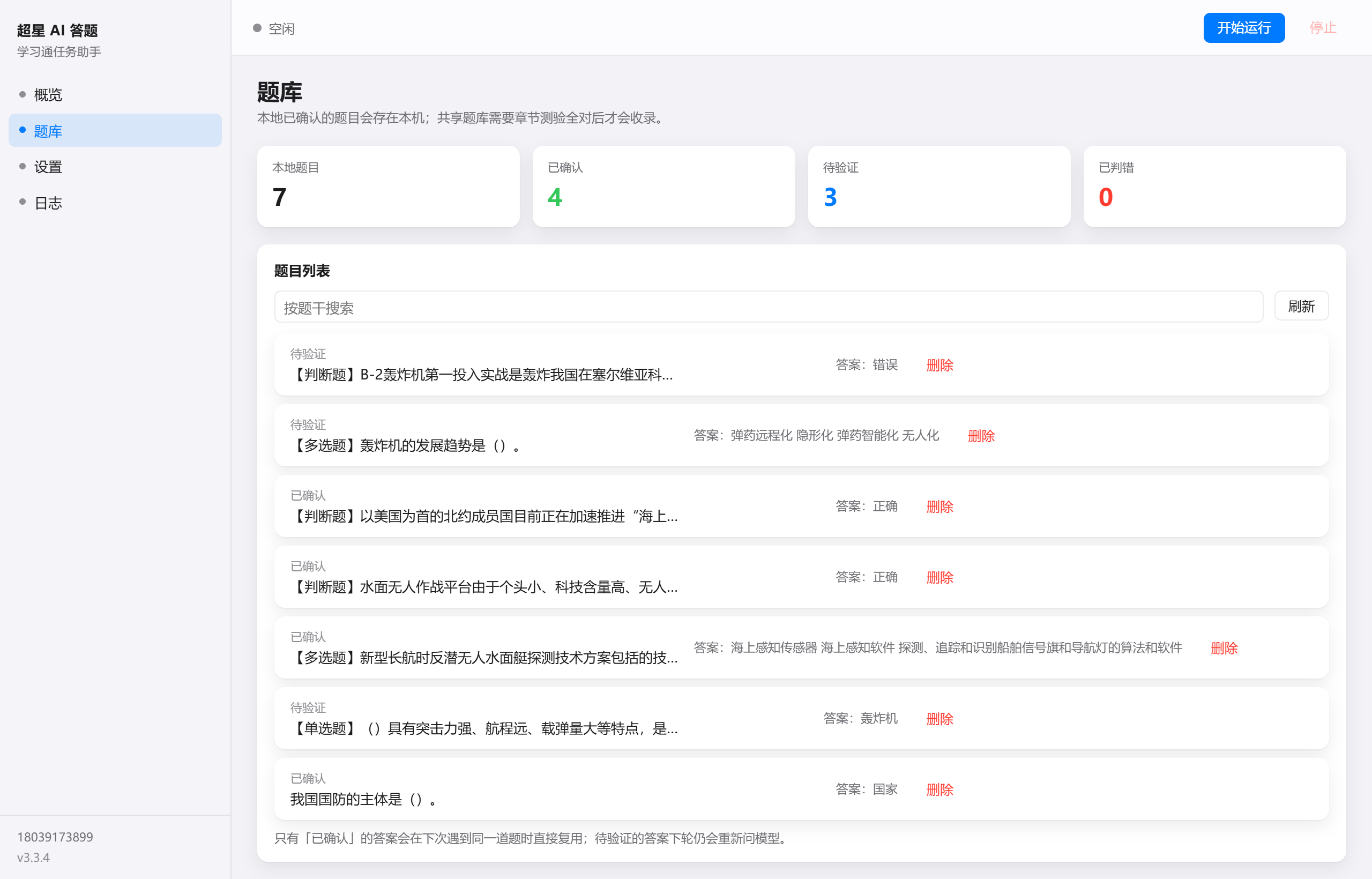1372x879 pixels.
Task: Go to 设置 in the sidebar
Action: click(x=115, y=167)
